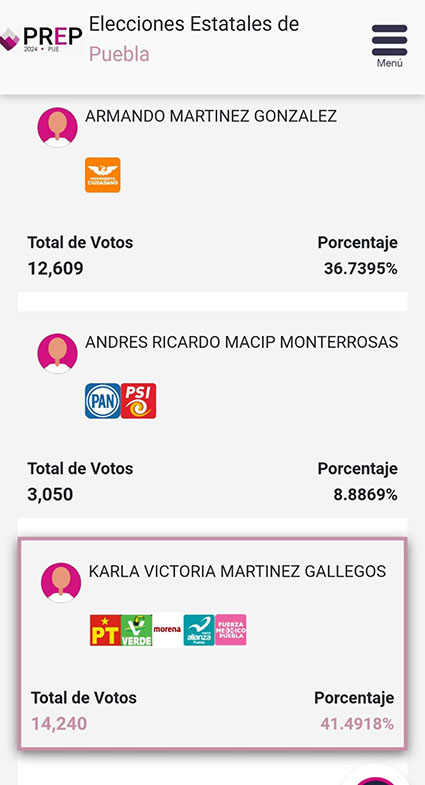Click the 36.7395% percentage value
425x785 pixels.
pyautogui.click(x=360, y=269)
